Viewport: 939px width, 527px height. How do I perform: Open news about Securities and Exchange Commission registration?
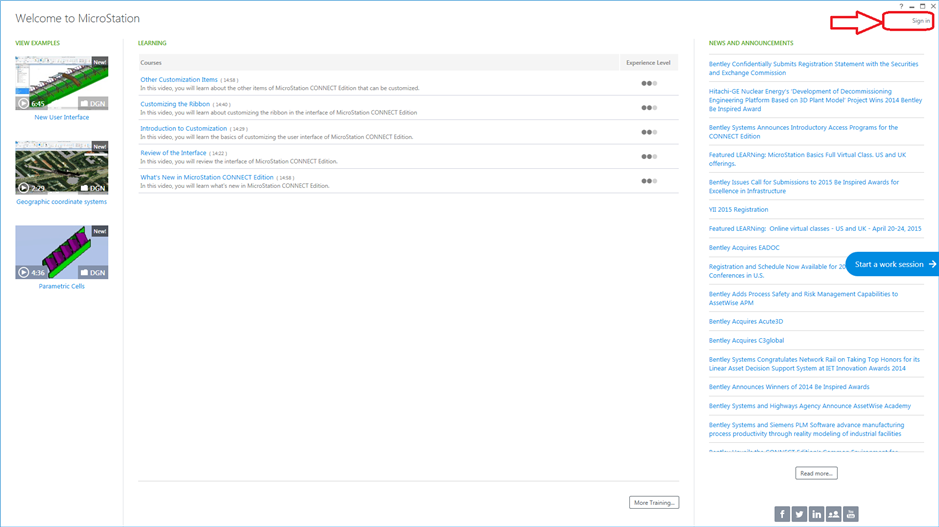pos(813,68)
